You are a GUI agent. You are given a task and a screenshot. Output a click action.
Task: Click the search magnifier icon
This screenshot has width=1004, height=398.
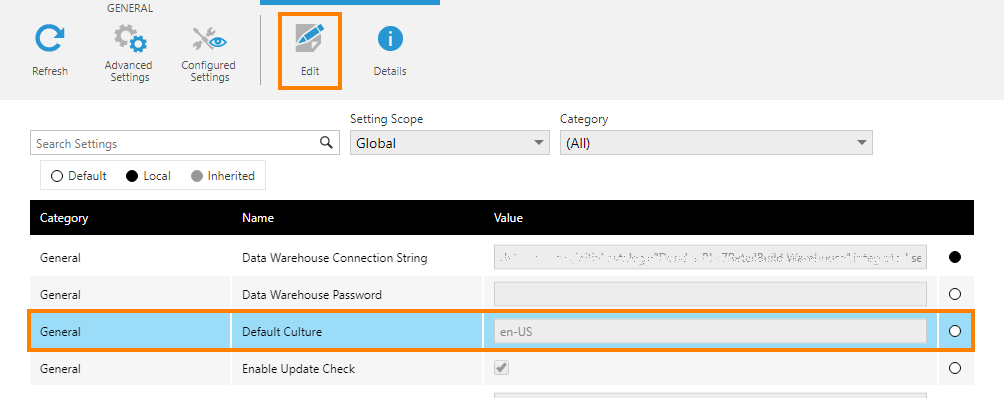coord(326,142)
